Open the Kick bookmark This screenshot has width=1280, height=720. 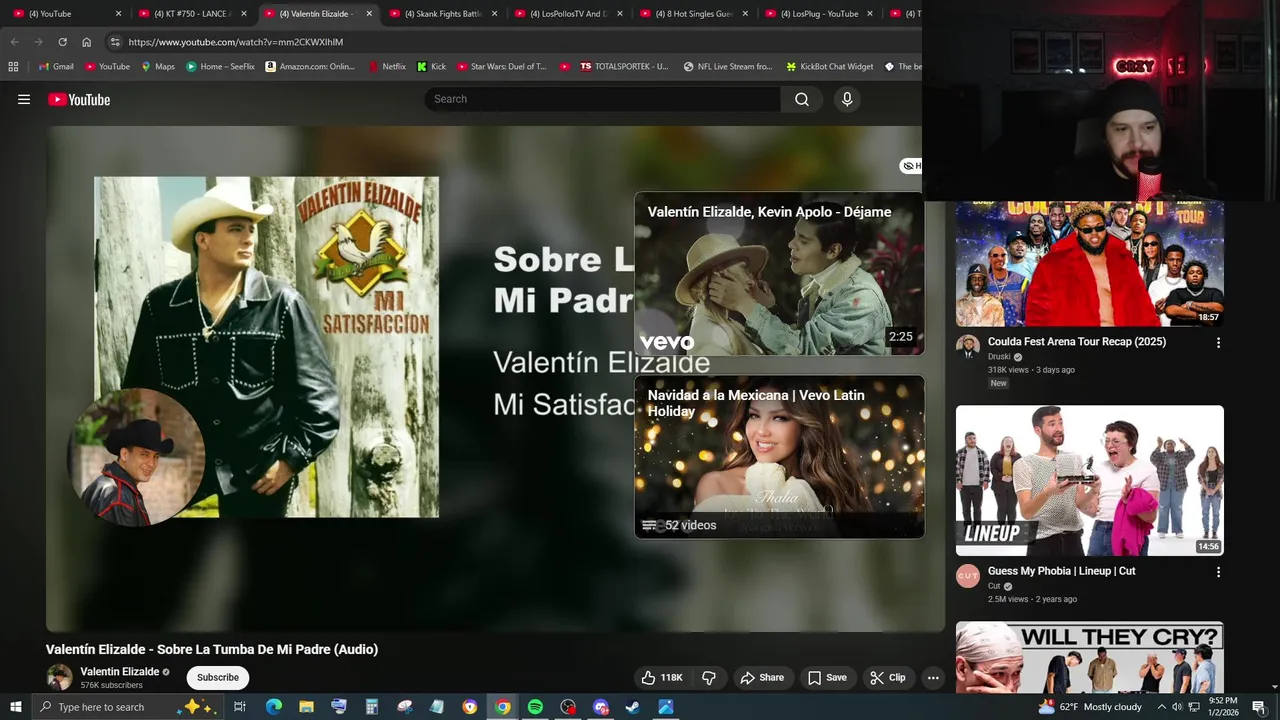point(431,66)
